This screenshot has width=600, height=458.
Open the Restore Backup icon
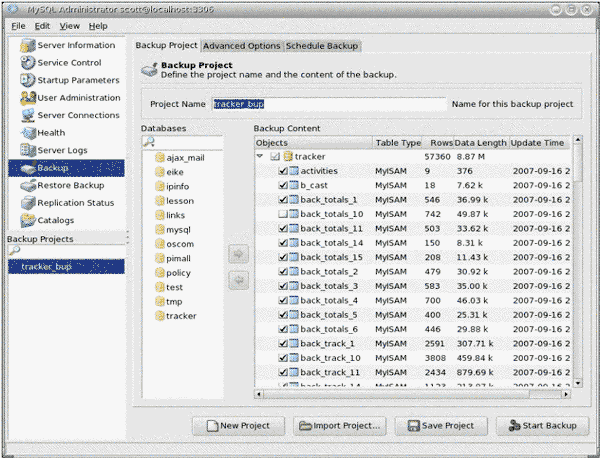click(x=28, y=186)
